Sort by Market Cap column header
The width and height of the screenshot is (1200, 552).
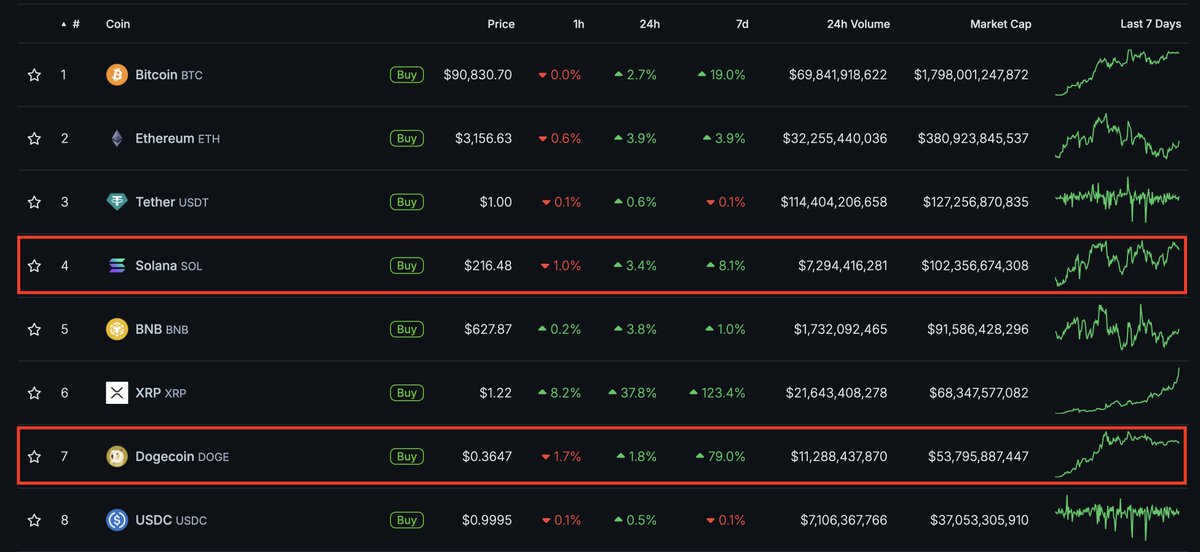coord(1001,24)
